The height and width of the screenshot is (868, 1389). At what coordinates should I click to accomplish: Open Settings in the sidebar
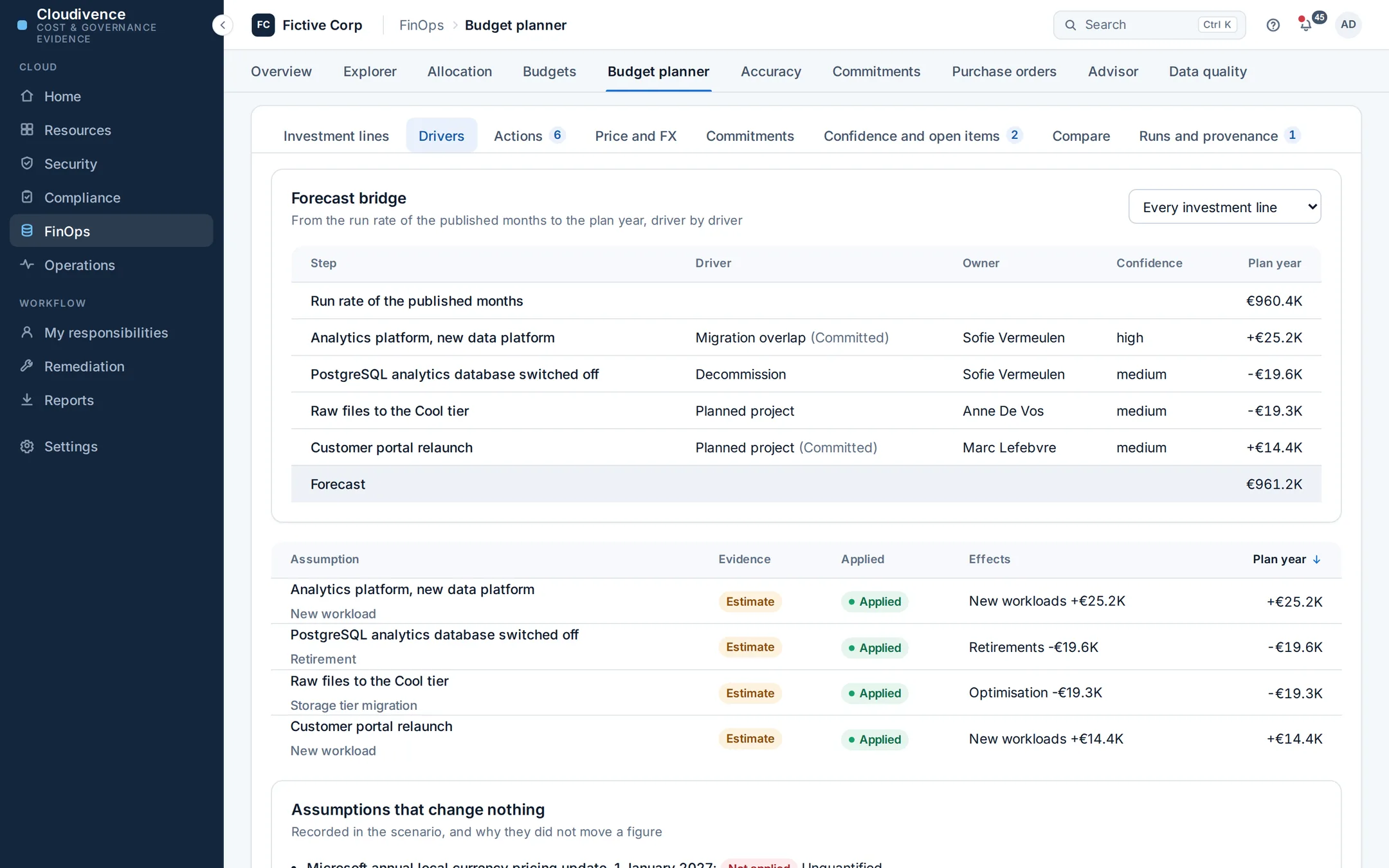tap(111, 446)
